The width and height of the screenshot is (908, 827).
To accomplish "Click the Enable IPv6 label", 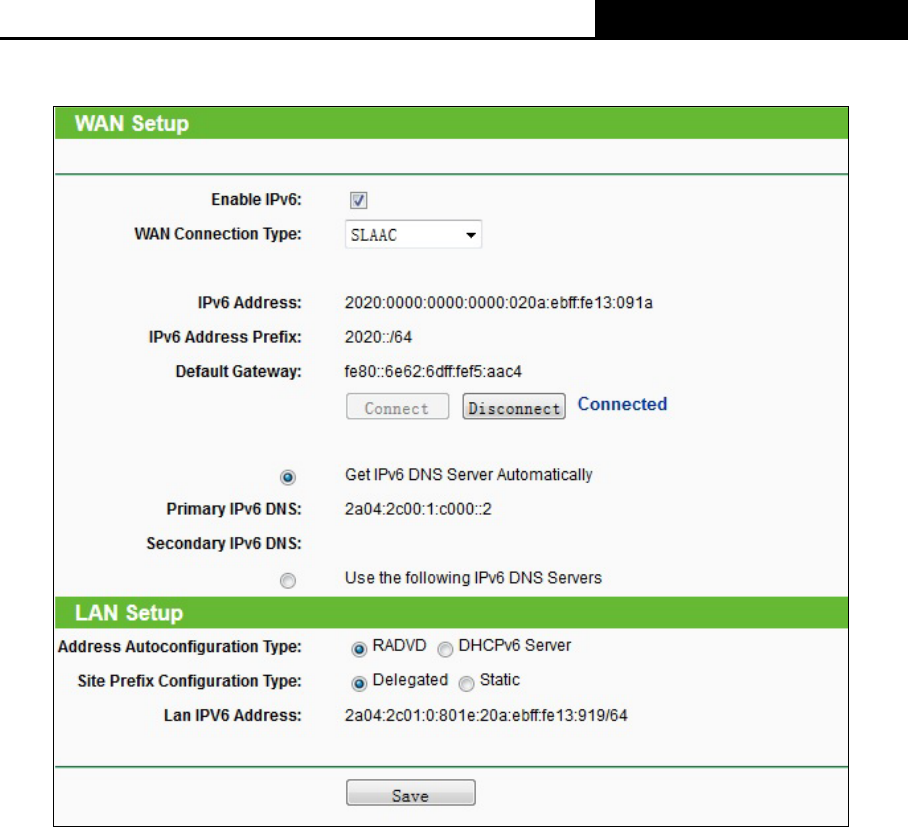I will [x=257, y=200].
